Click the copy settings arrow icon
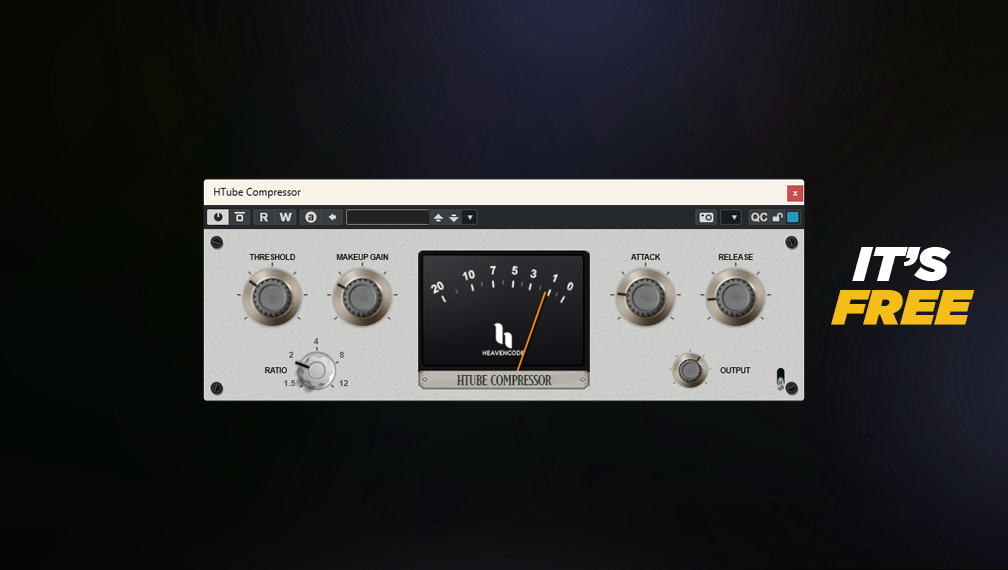Viewport: 1008px width, 570px height. pos(332,217)
